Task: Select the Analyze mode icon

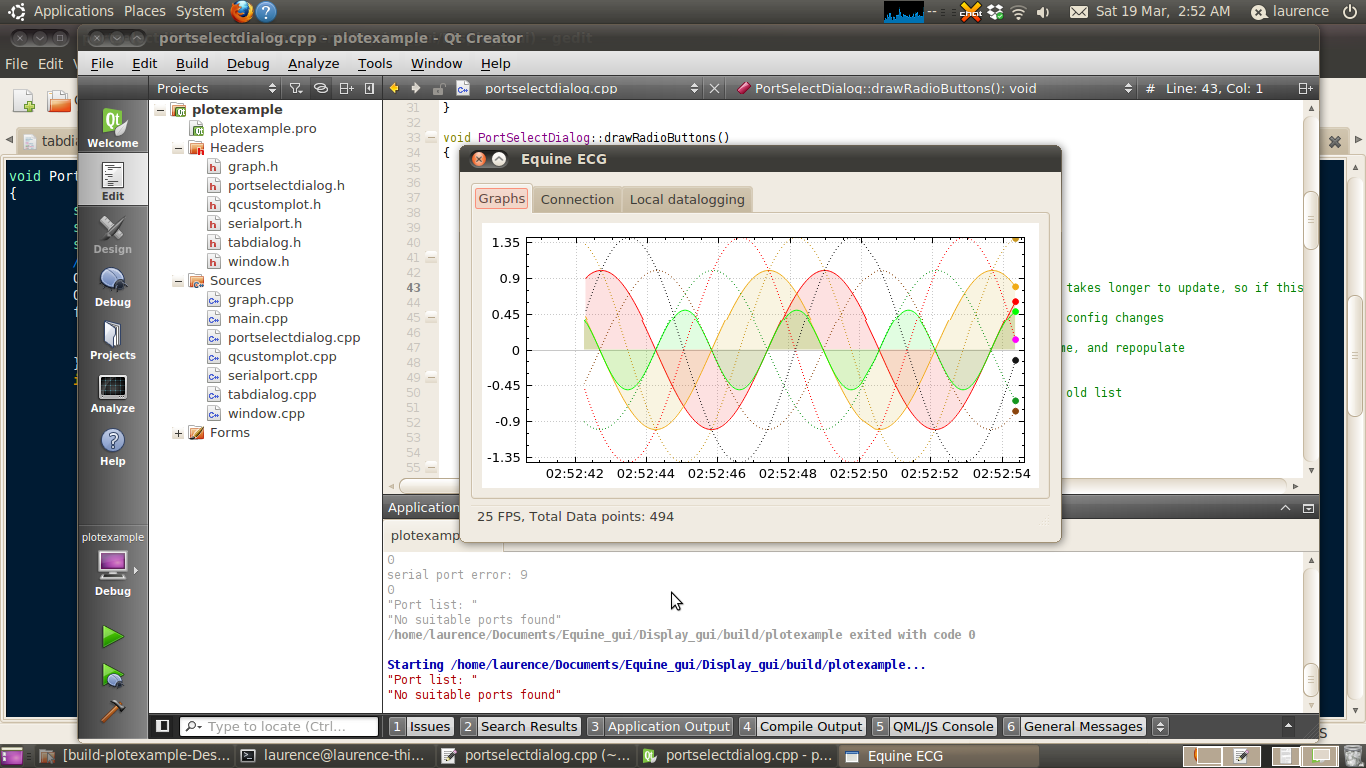Action: coord(112,393)
